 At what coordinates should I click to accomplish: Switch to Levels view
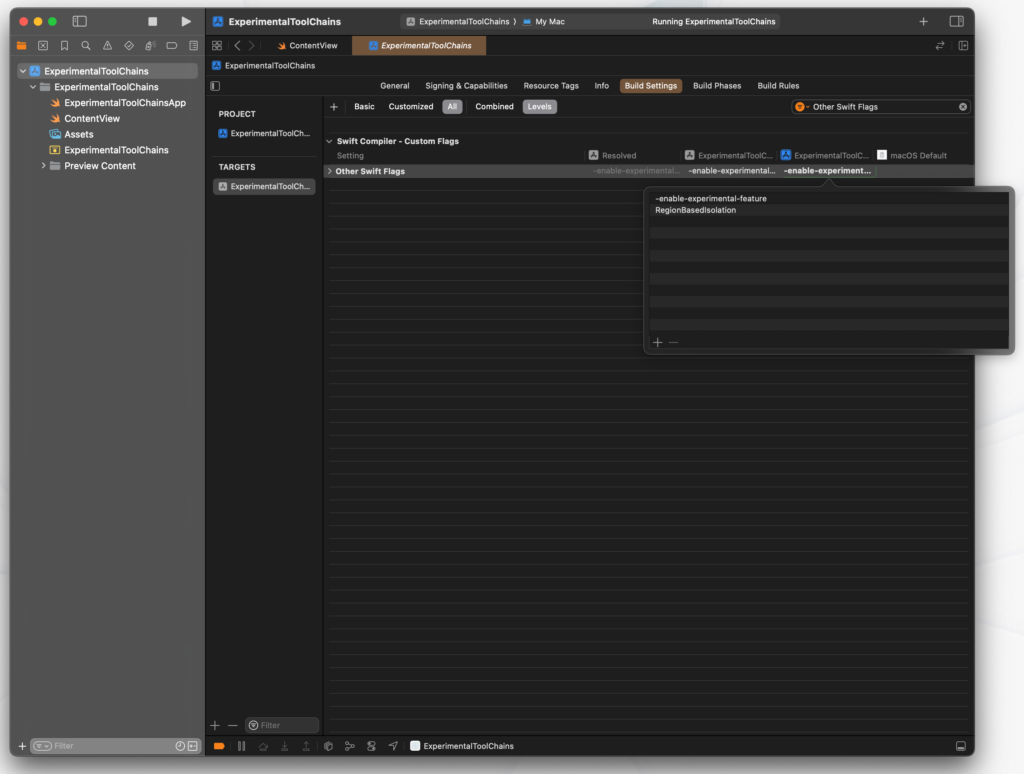pyautogui.click(x=539, y=106)
